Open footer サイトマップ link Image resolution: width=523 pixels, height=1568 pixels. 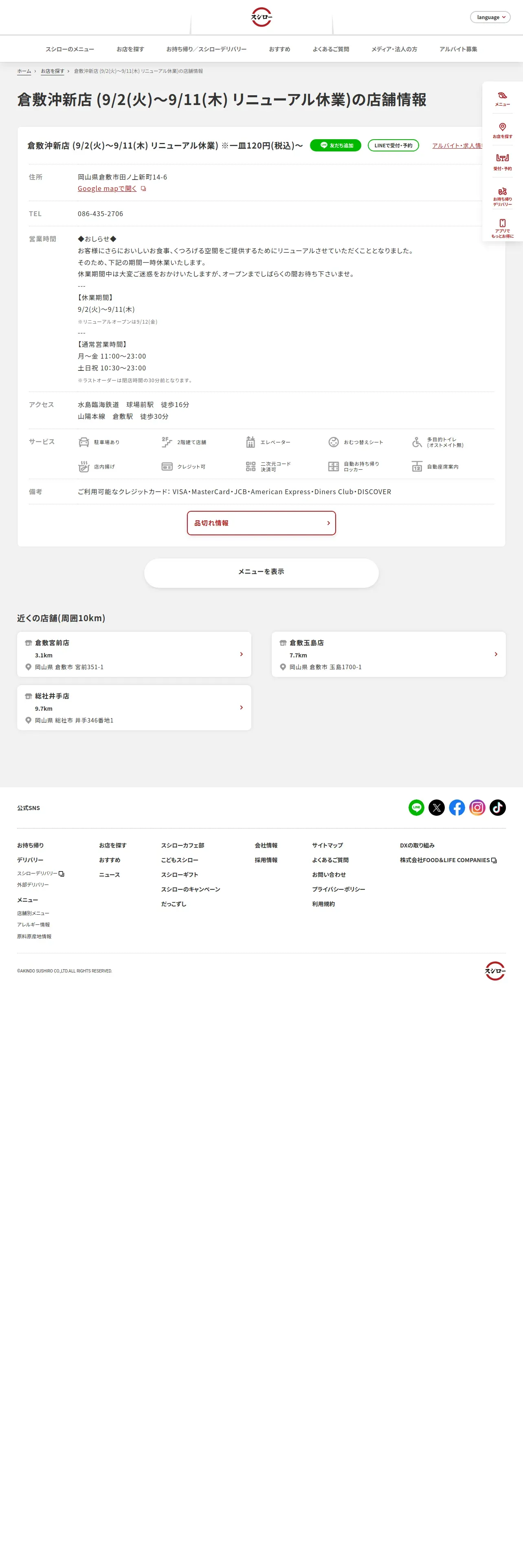[x=327, y=845]
